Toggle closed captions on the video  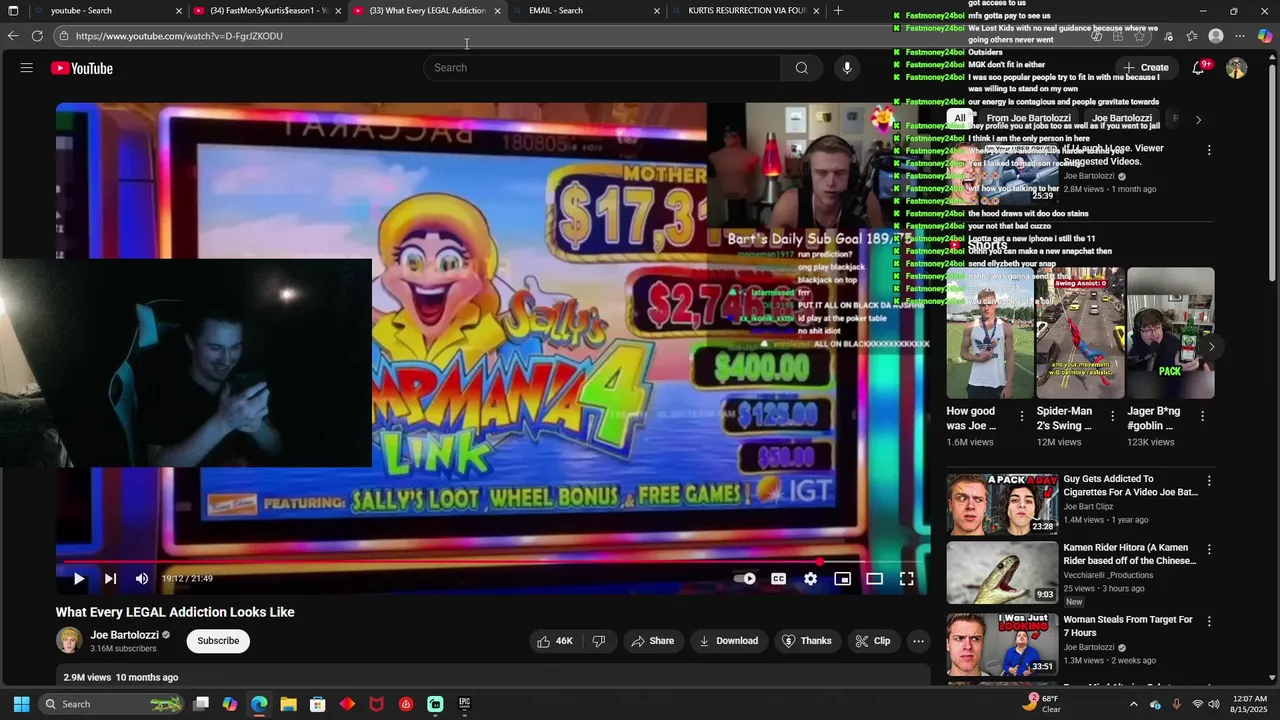(779, 578)
